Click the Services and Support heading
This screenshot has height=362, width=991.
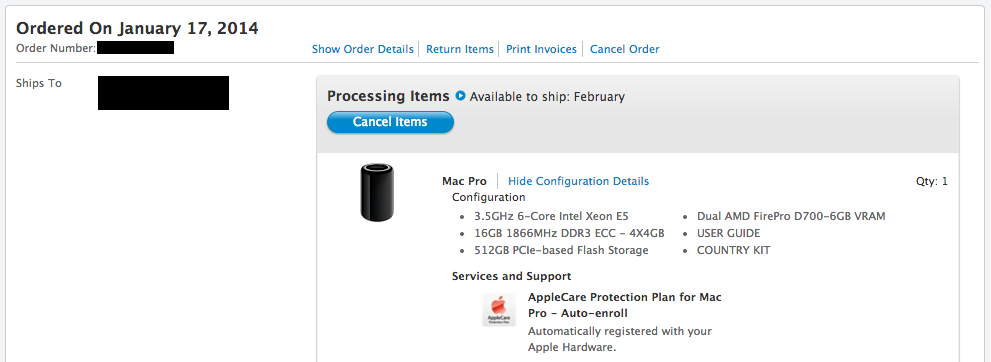(511, 276)
